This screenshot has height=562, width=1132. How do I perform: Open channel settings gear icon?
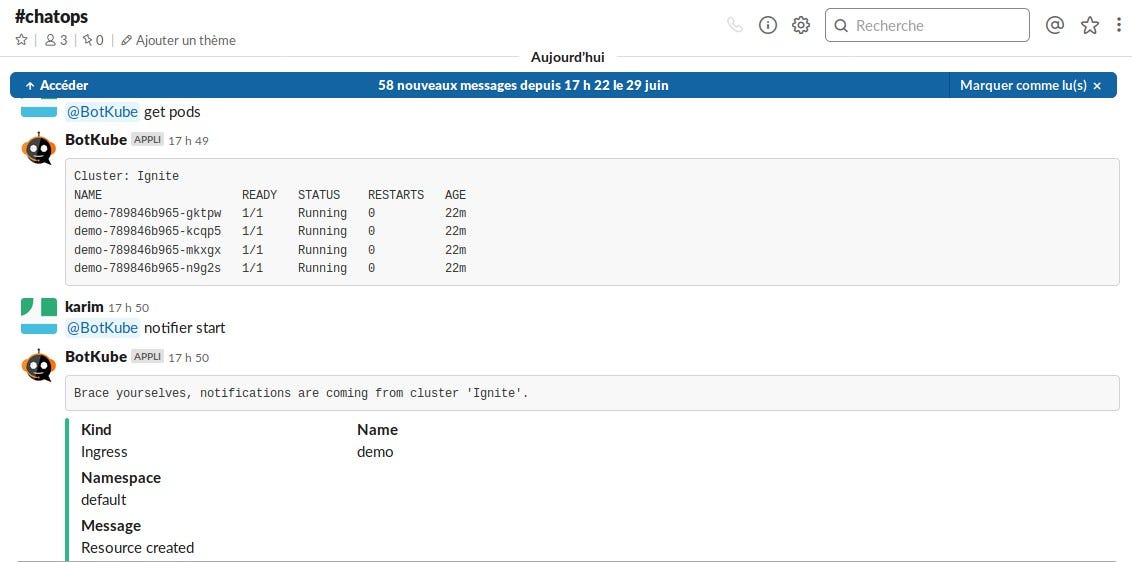(x=801, y=25)
